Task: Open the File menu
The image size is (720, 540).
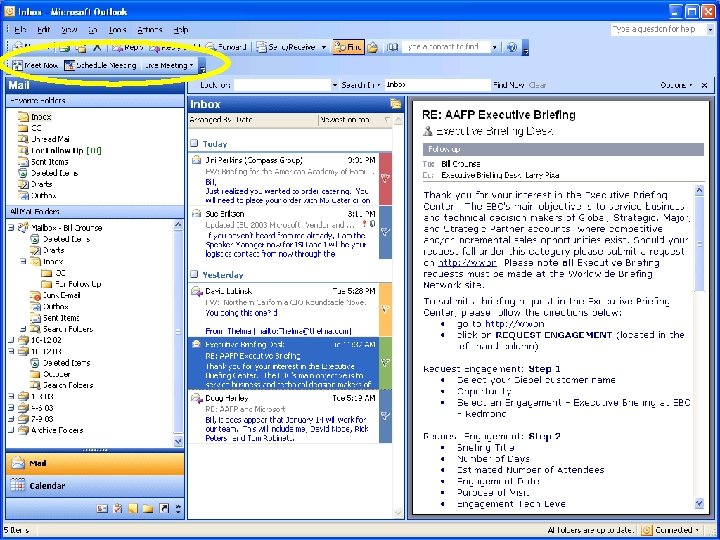Action: tap(20, 30)
